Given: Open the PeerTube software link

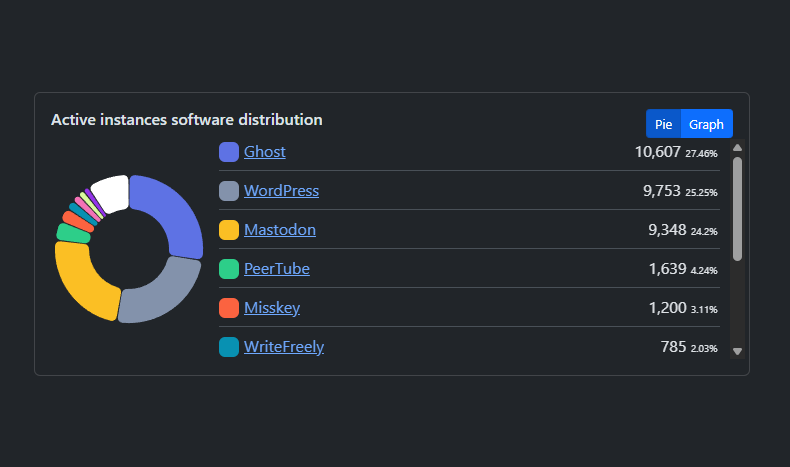Looking at the screenshot, I should click(x=276, y=269).
